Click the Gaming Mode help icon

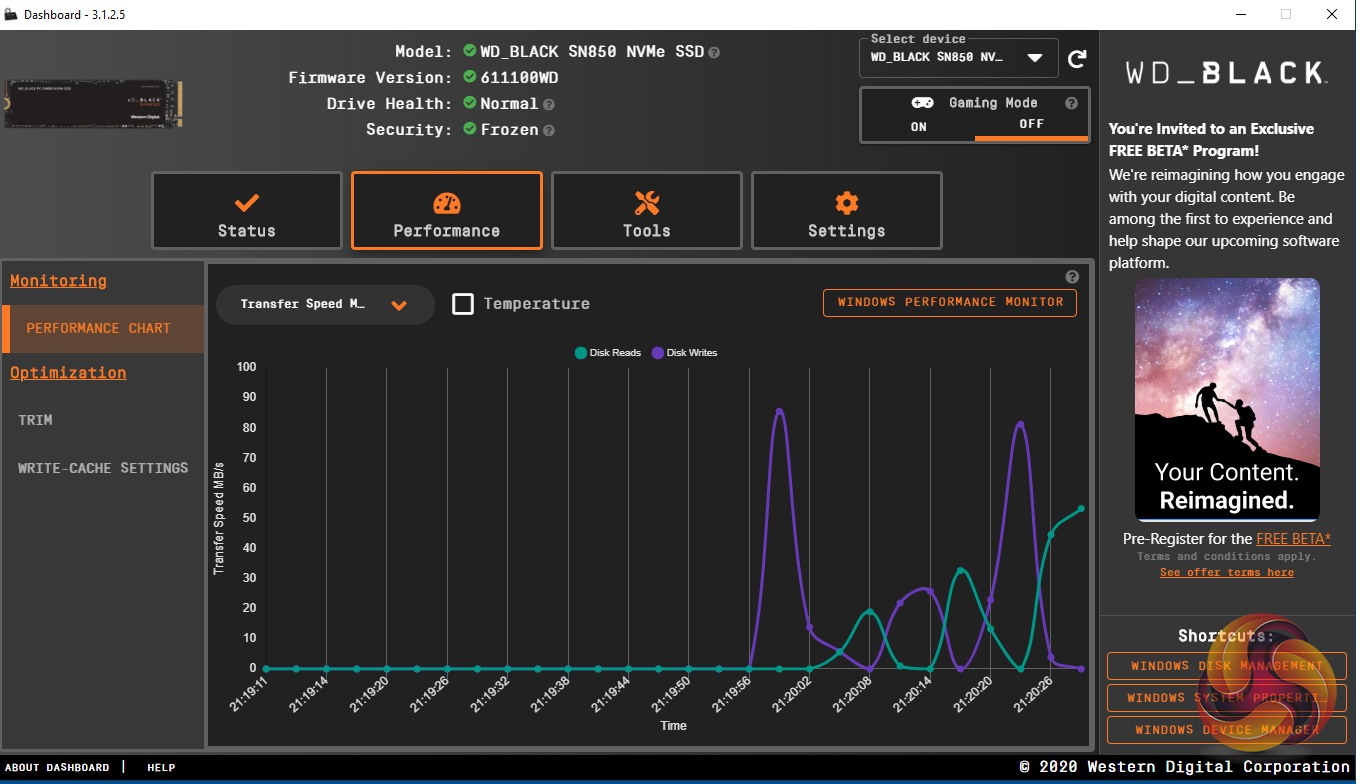[x=1071, y=103]
